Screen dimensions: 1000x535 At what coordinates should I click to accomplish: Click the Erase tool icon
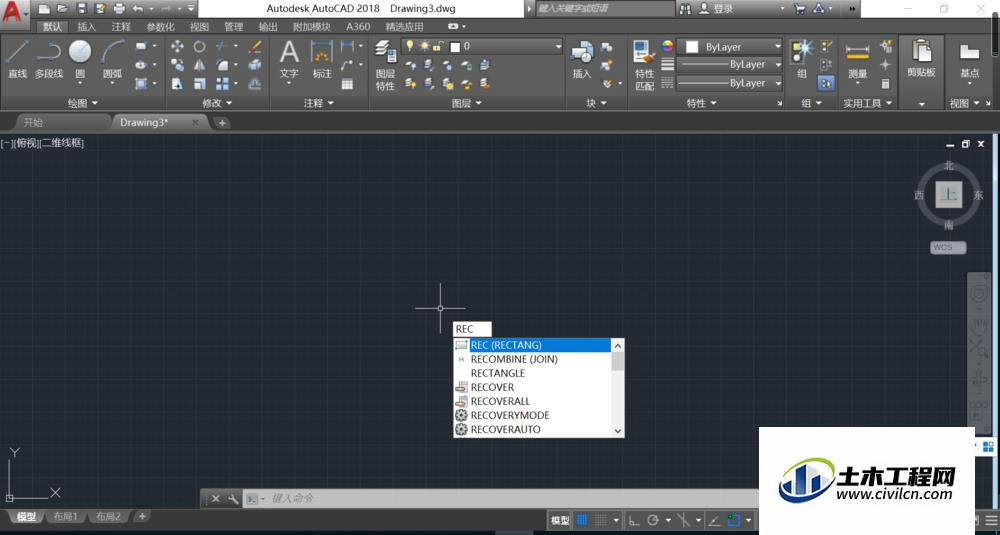[255, 46]
